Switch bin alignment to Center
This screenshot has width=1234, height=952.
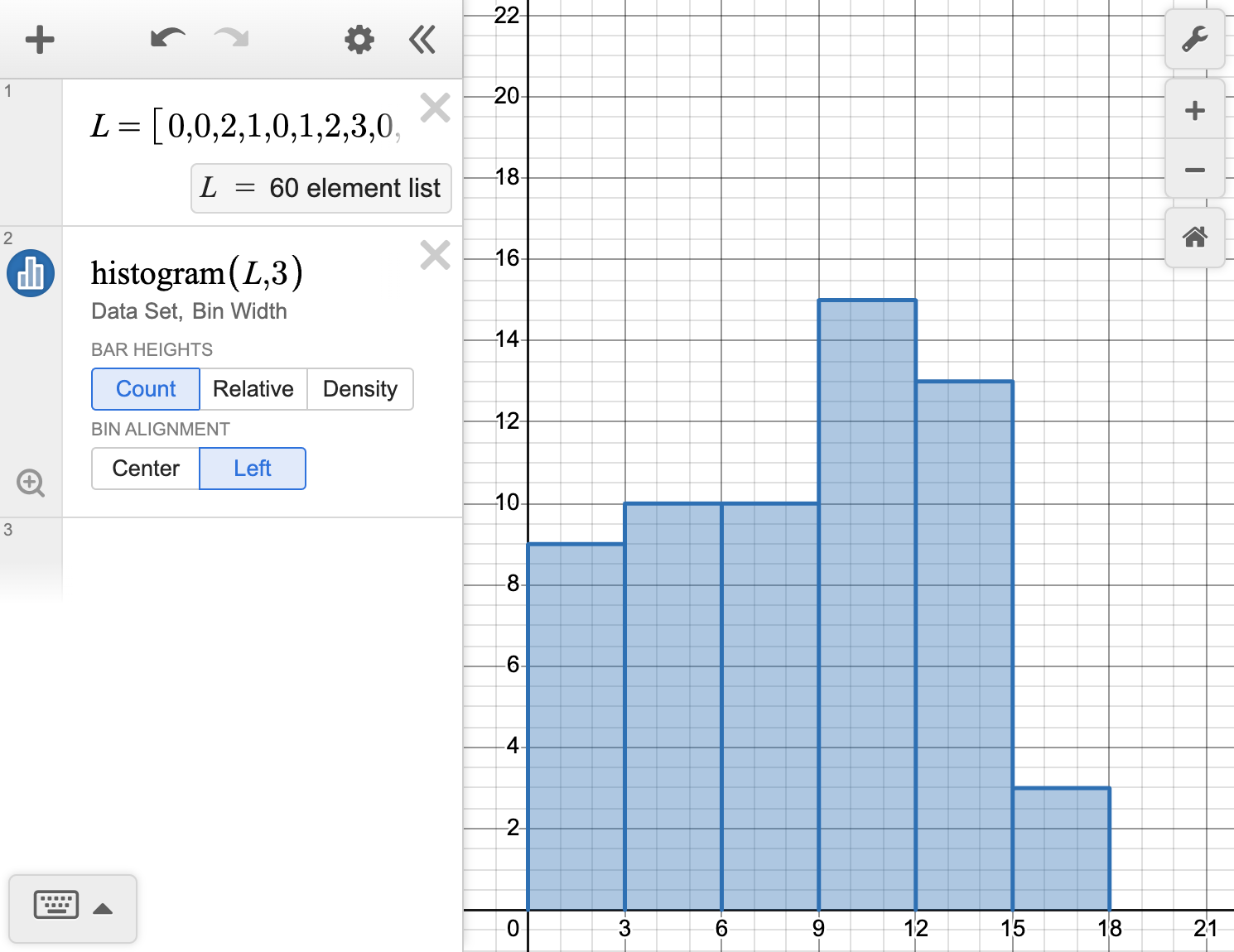[x=145, y=468]
